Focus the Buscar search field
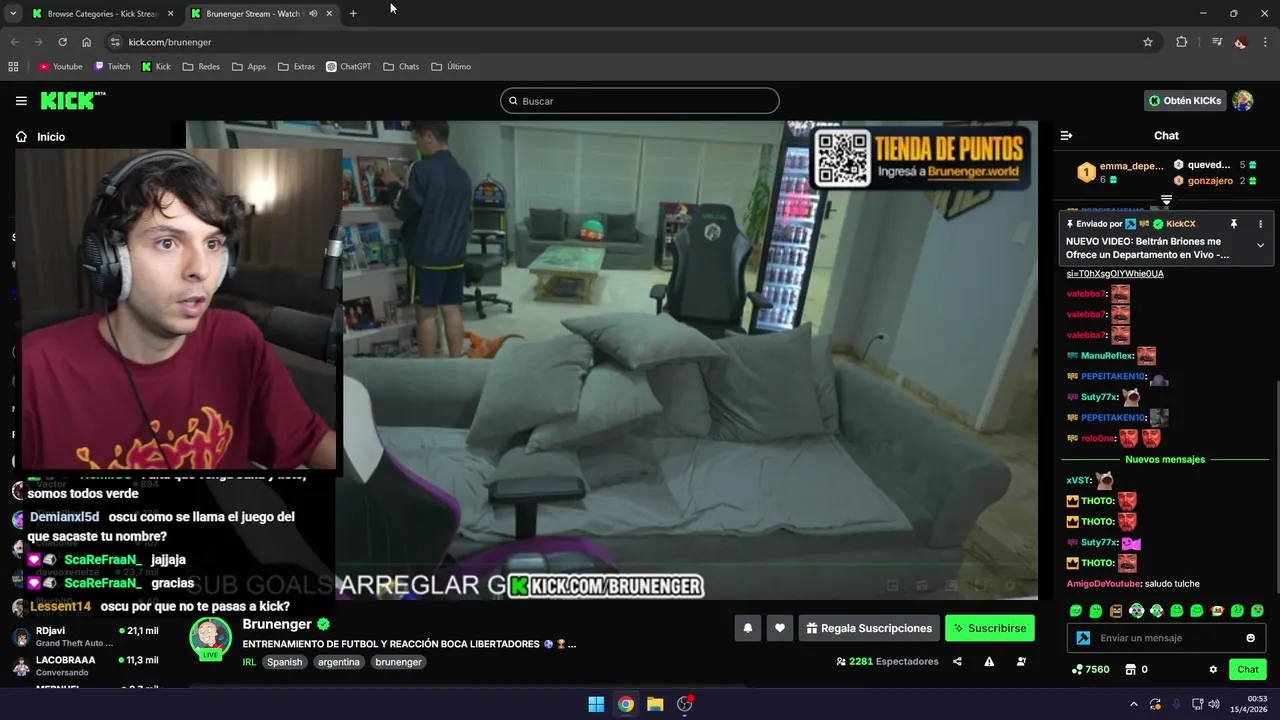1280x720 pixels. (x=640, y=101)
